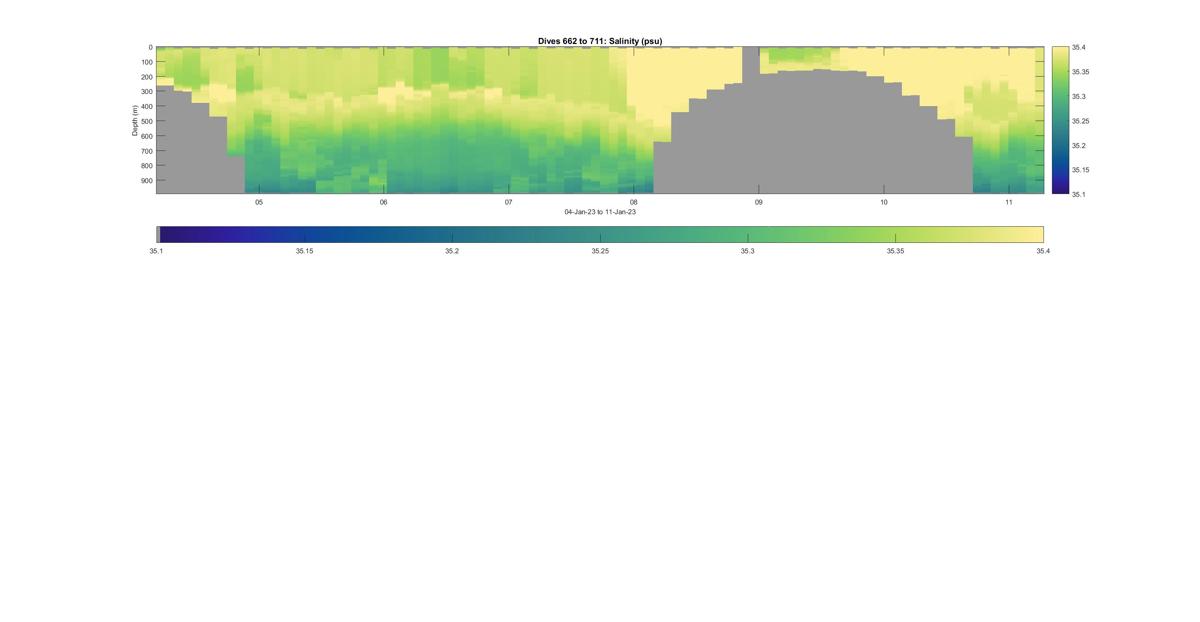Image resolution: width=1200 pixels, height=622 pixels.
Task: Click the vertical colorbar beside the plot
Action: pyautogui.click(x=1060, y=120)
